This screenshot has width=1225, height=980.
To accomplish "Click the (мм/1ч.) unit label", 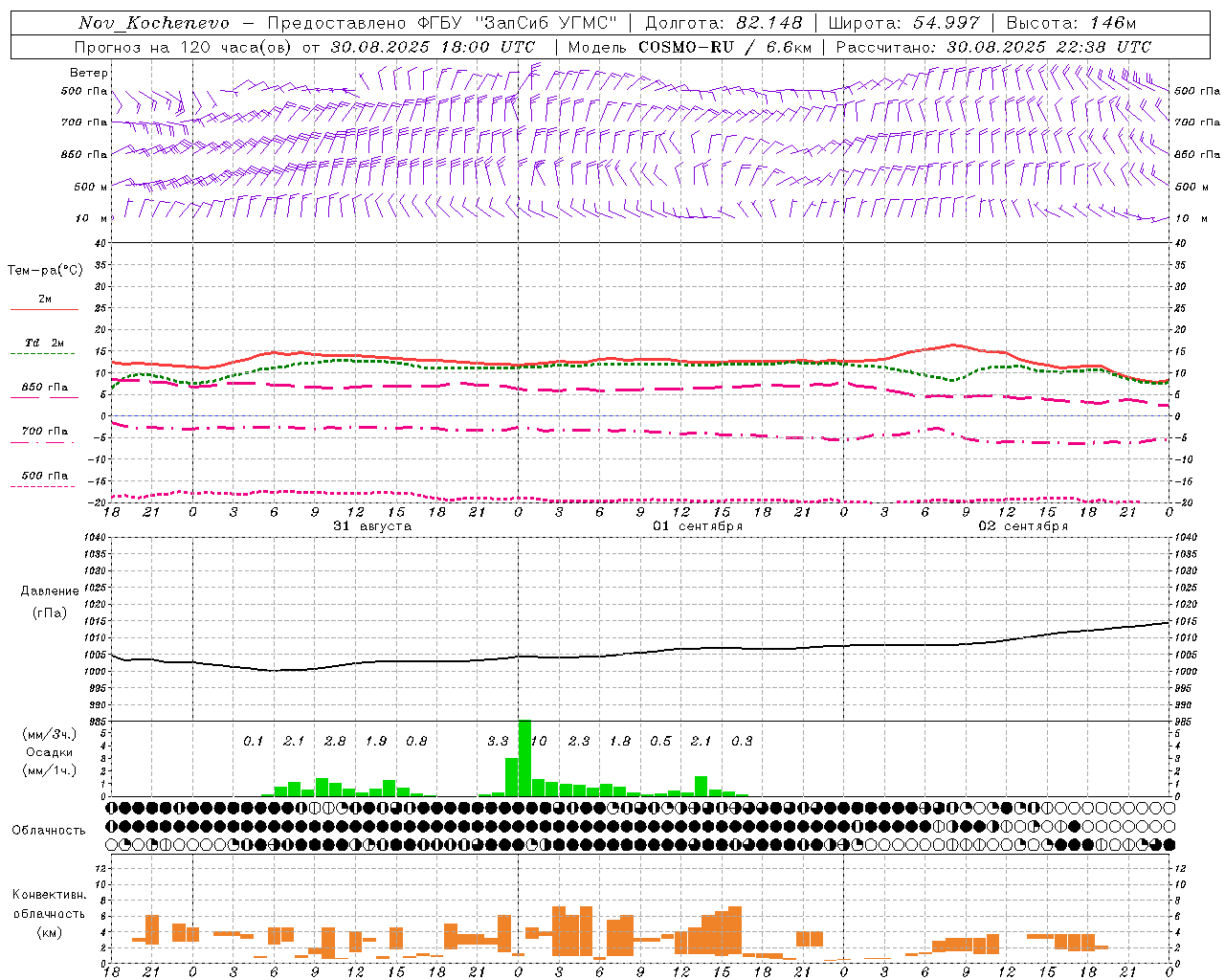I will point(49,770).
